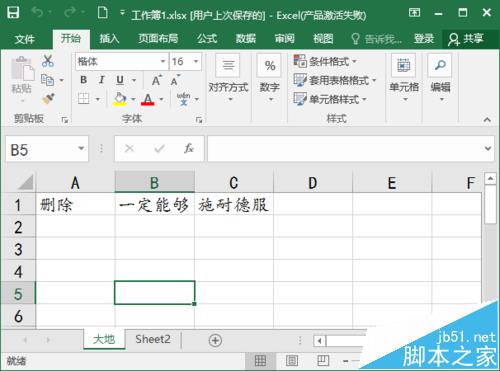Open the 编辑 editing group
Viewport: 500px width, 371px height.
pyautogui.click(x=440, y=79)
